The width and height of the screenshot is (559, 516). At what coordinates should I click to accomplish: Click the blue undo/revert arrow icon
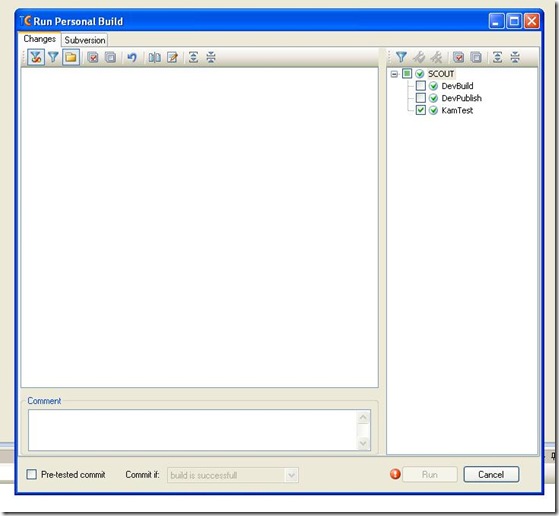point(132,57)
